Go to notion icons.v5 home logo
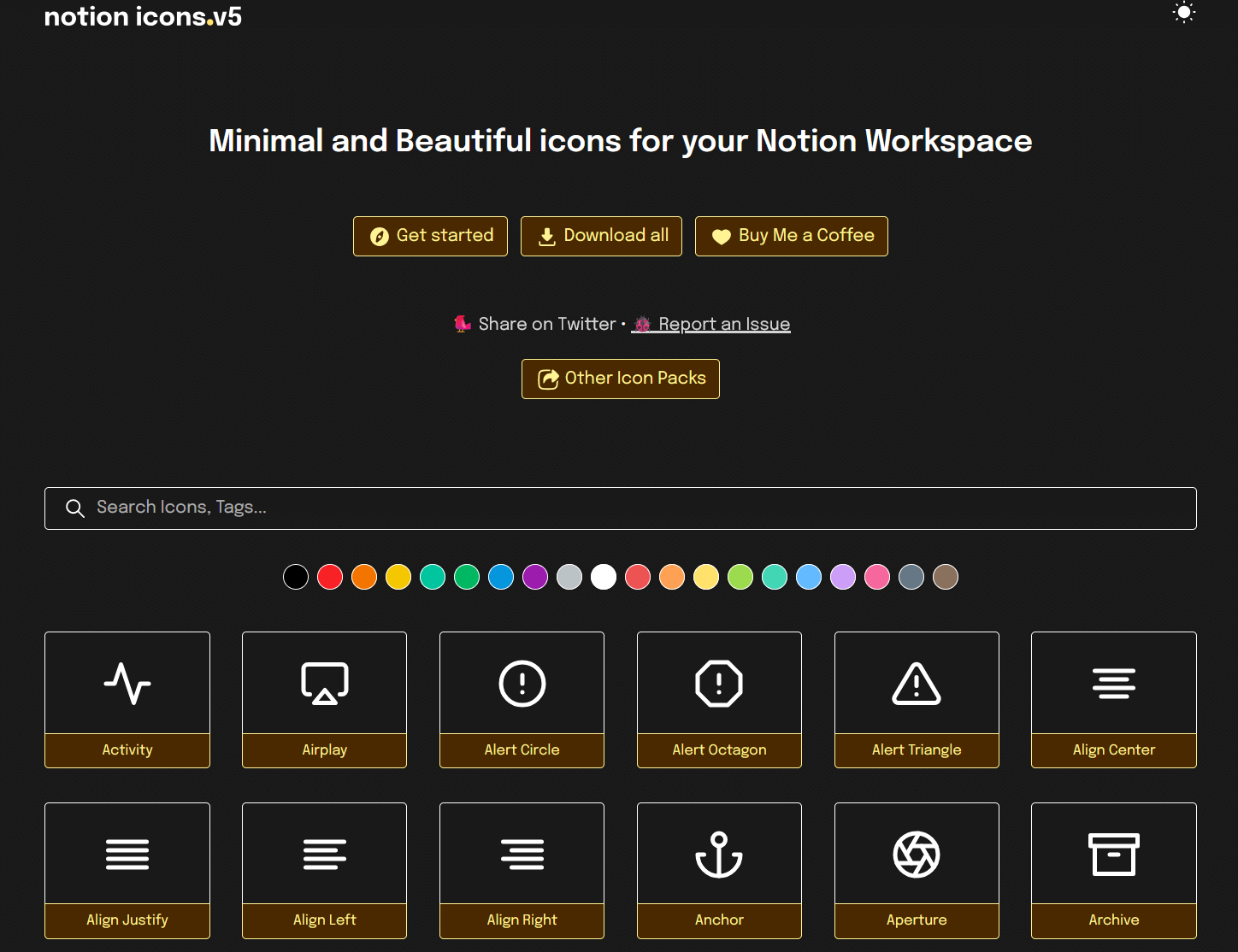Image resolution: width=1238 pixels, height=952 pixels. tap(143, 16)
